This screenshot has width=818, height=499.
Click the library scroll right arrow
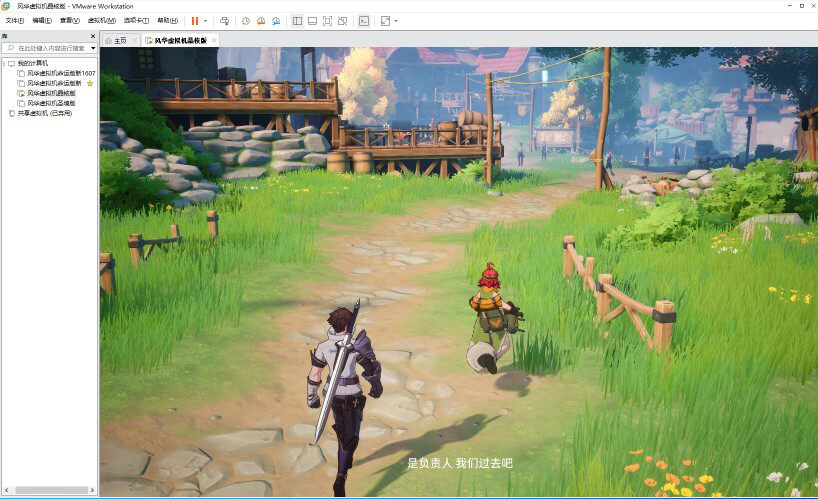(x=92, y=490)
